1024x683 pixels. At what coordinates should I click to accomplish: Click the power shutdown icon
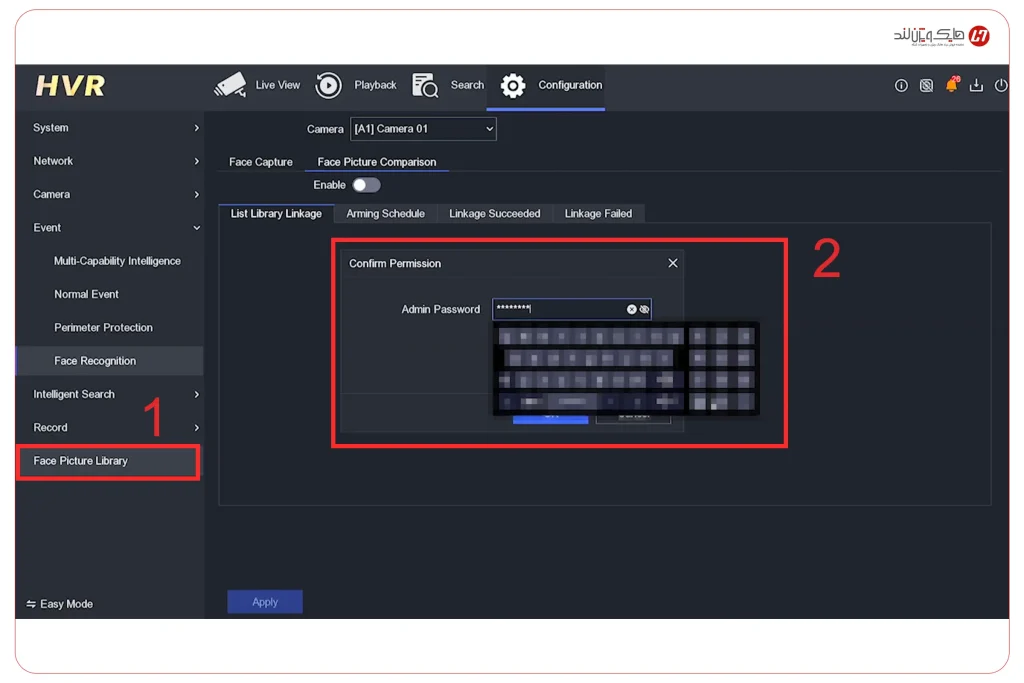tap(1001, 86)
